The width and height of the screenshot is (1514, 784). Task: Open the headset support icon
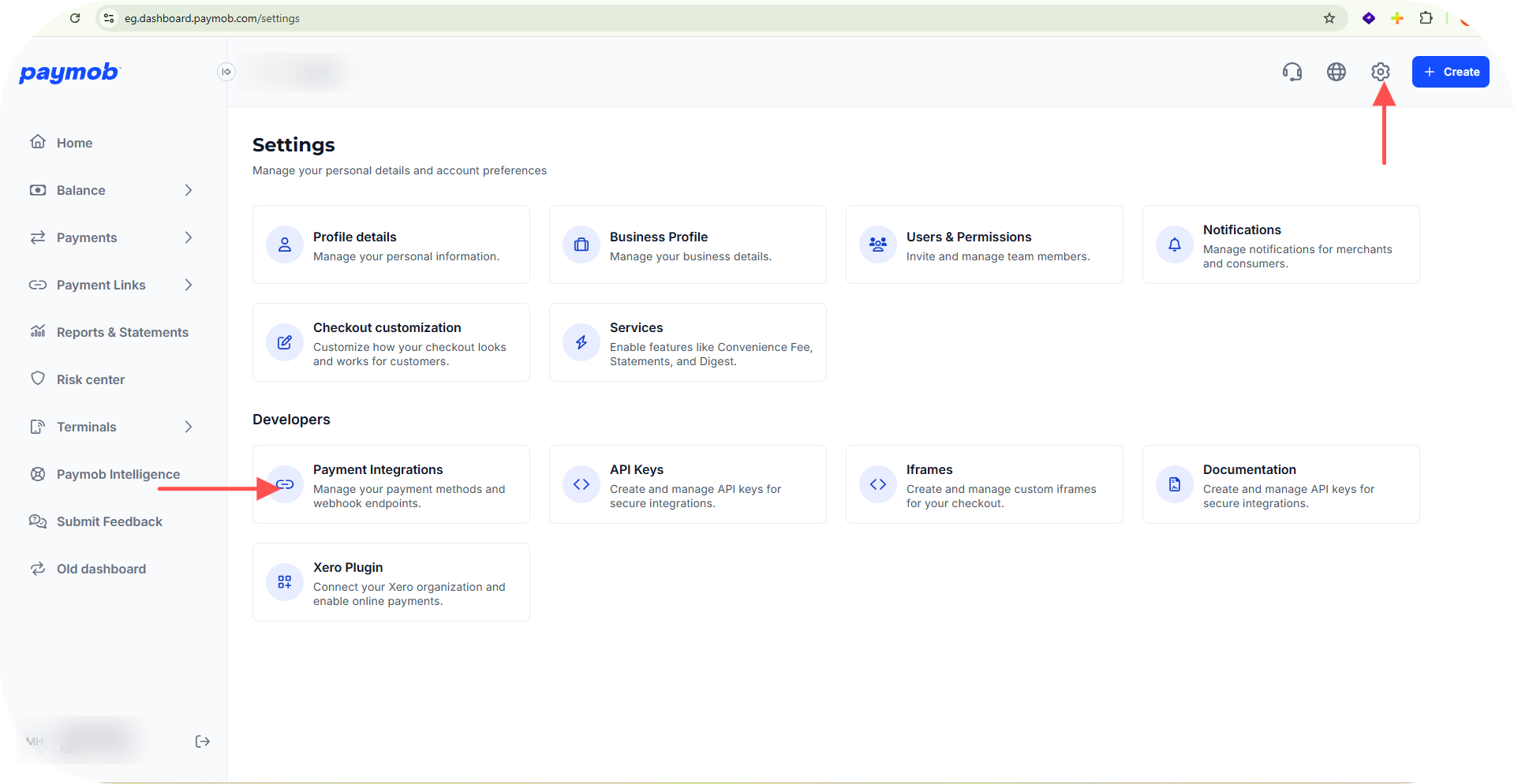tap(1292, 72)
